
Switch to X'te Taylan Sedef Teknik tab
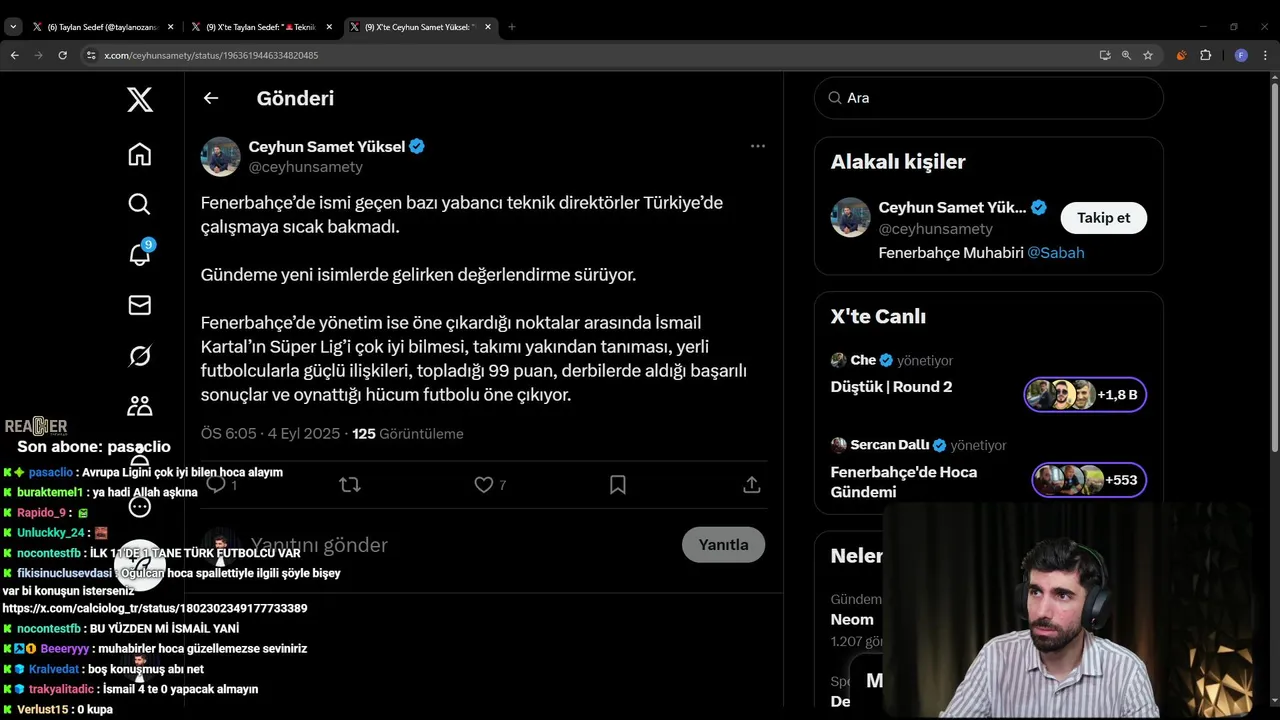point(261,27)
